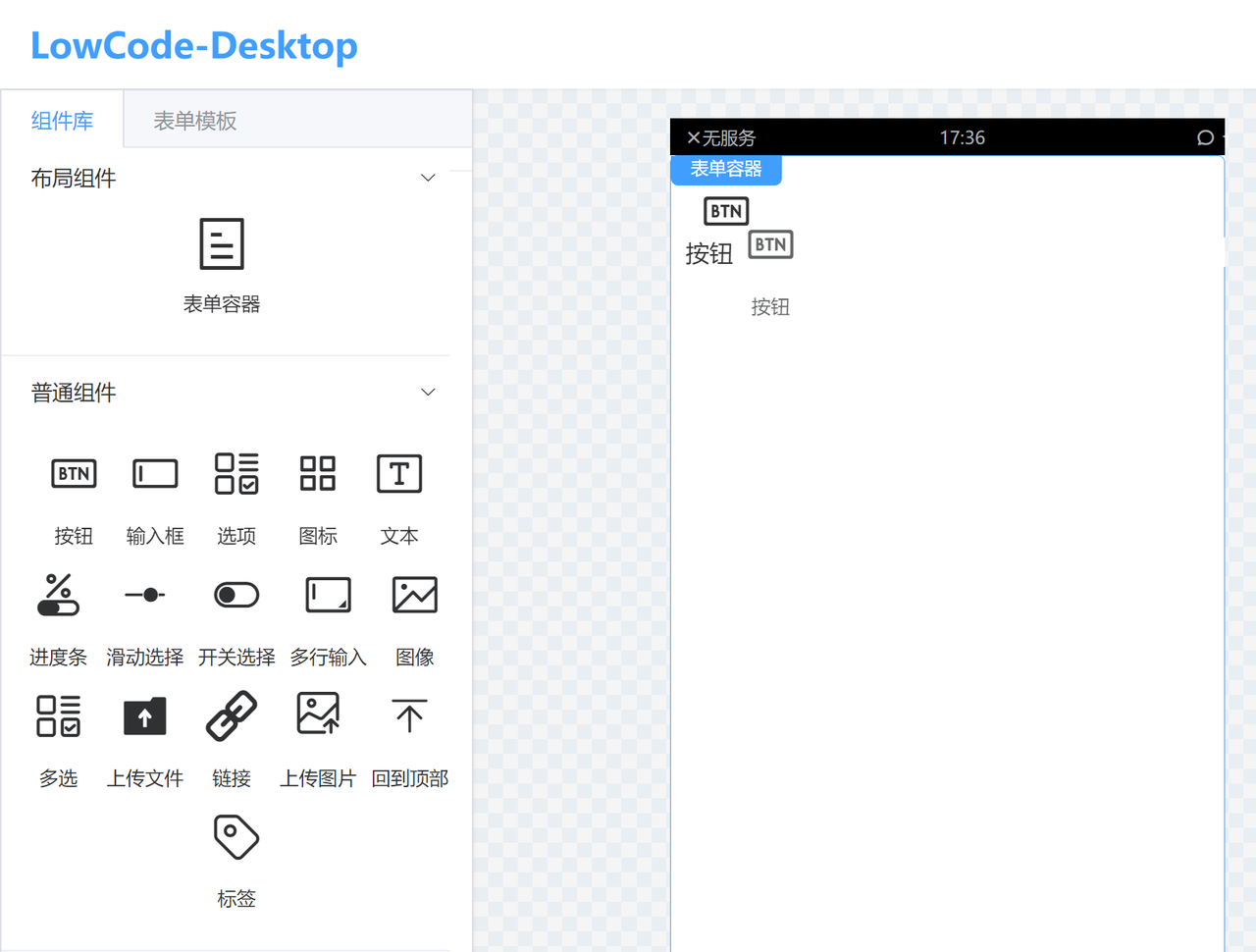Select the 多选 multi-select component
Screen dimensions: 1256x952
[58, 736]
